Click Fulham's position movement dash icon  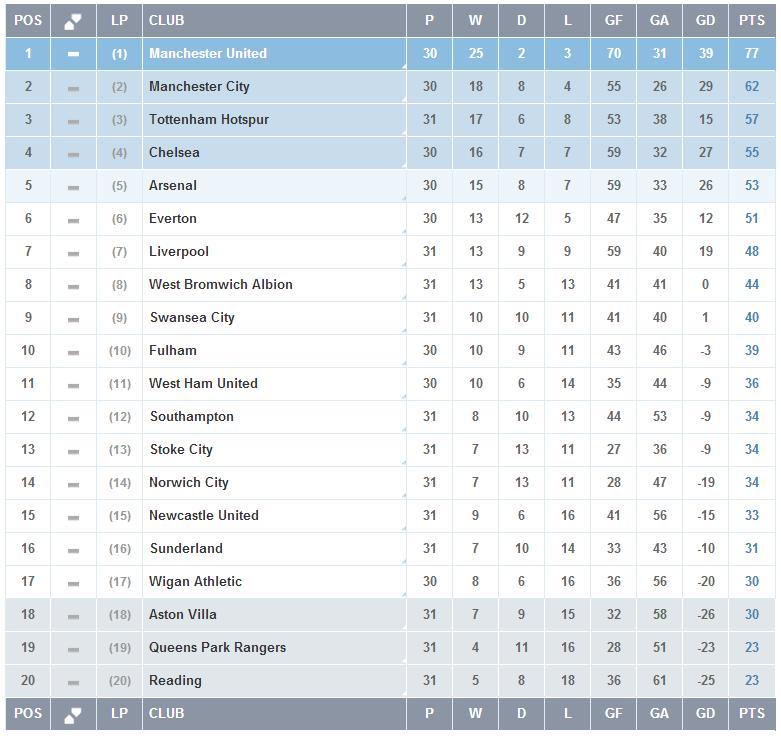73,351
